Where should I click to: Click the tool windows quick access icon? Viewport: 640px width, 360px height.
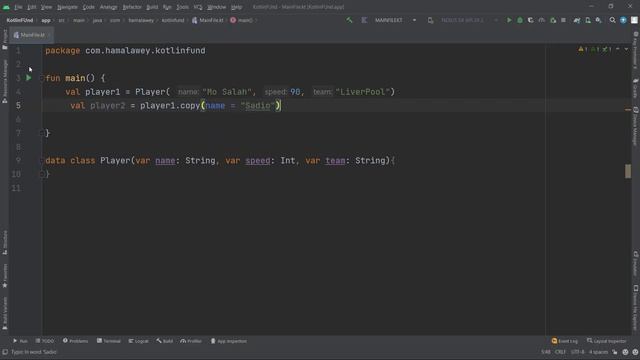click(x=5, y=352)
